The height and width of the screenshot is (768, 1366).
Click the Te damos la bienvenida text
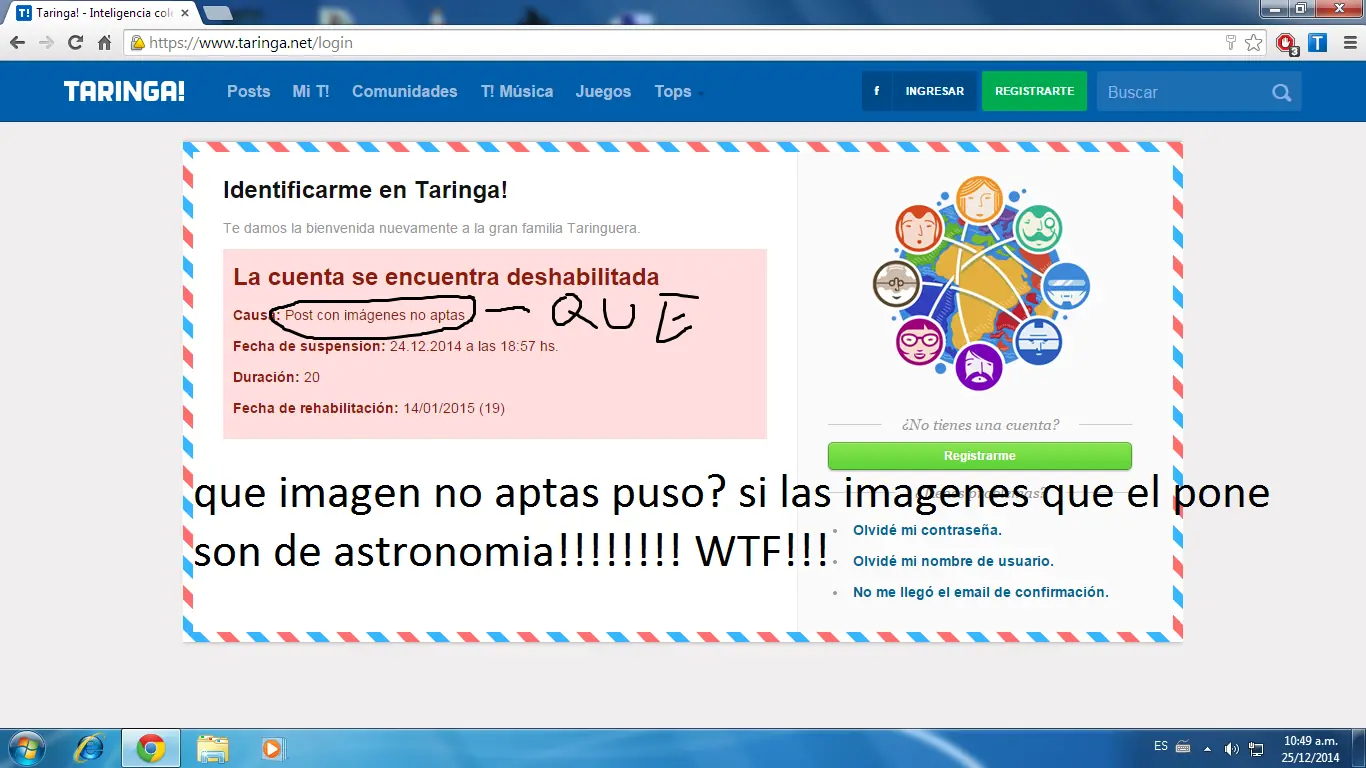(431, 228)
